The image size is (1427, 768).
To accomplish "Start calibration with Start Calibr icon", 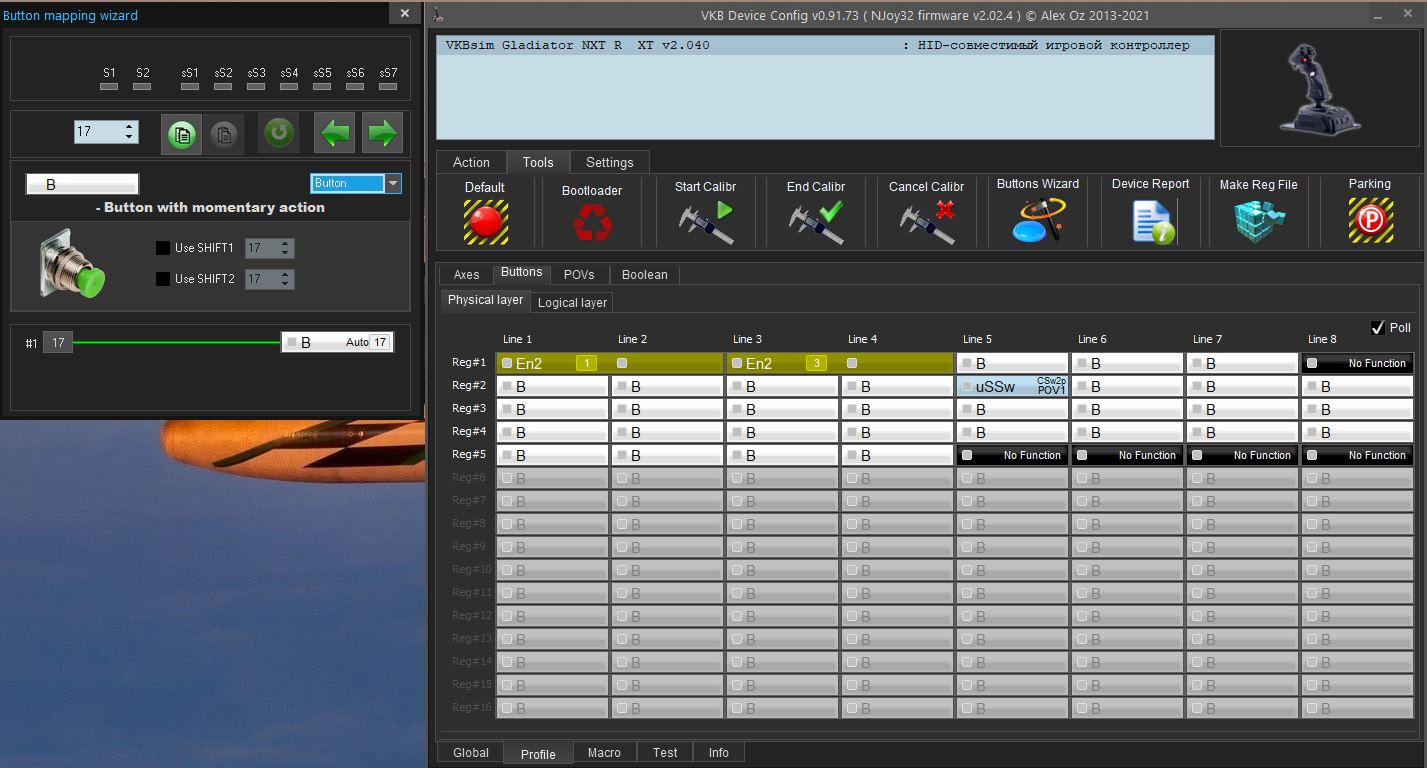I will pos(705,222).
